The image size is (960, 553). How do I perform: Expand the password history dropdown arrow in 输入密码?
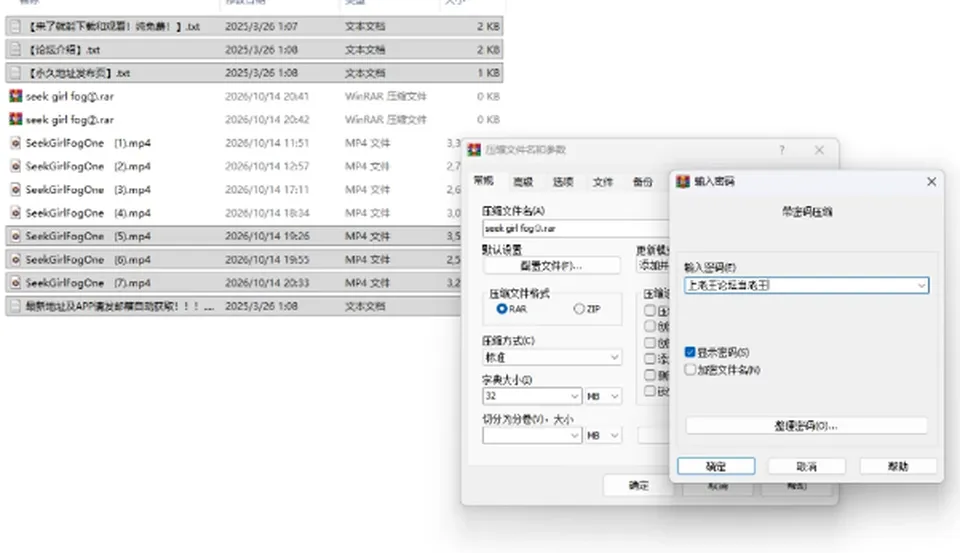click(x=921, y=285)
